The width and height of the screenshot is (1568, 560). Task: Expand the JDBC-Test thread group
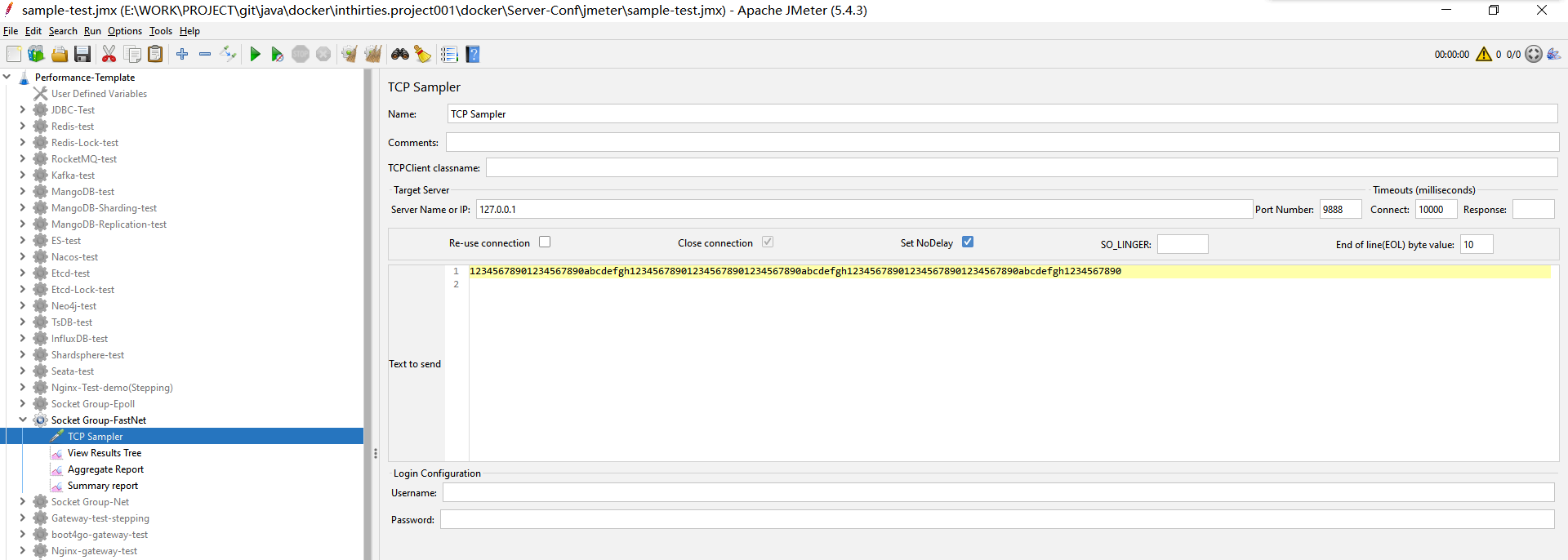click(x=23, y=109)
